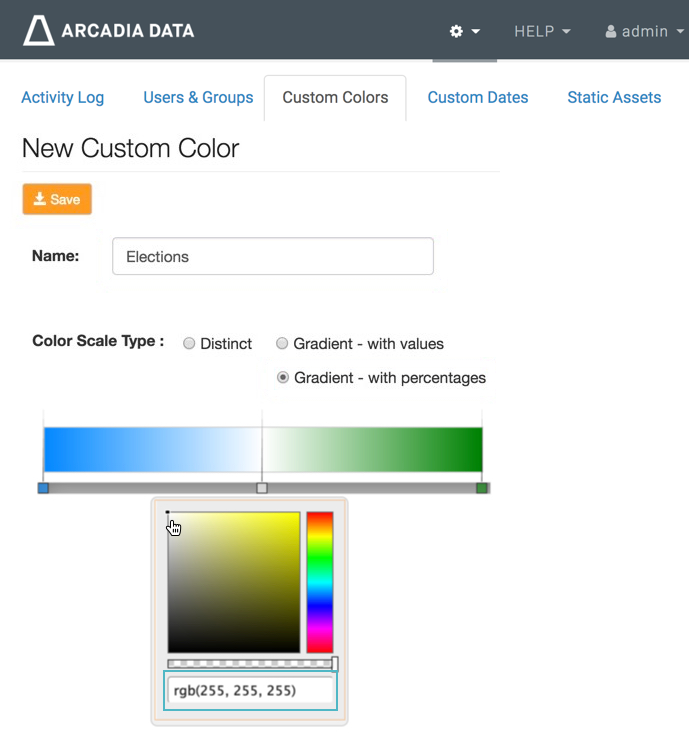Click the rgb color value text field
689x733 pixels.
click(250, 690)
